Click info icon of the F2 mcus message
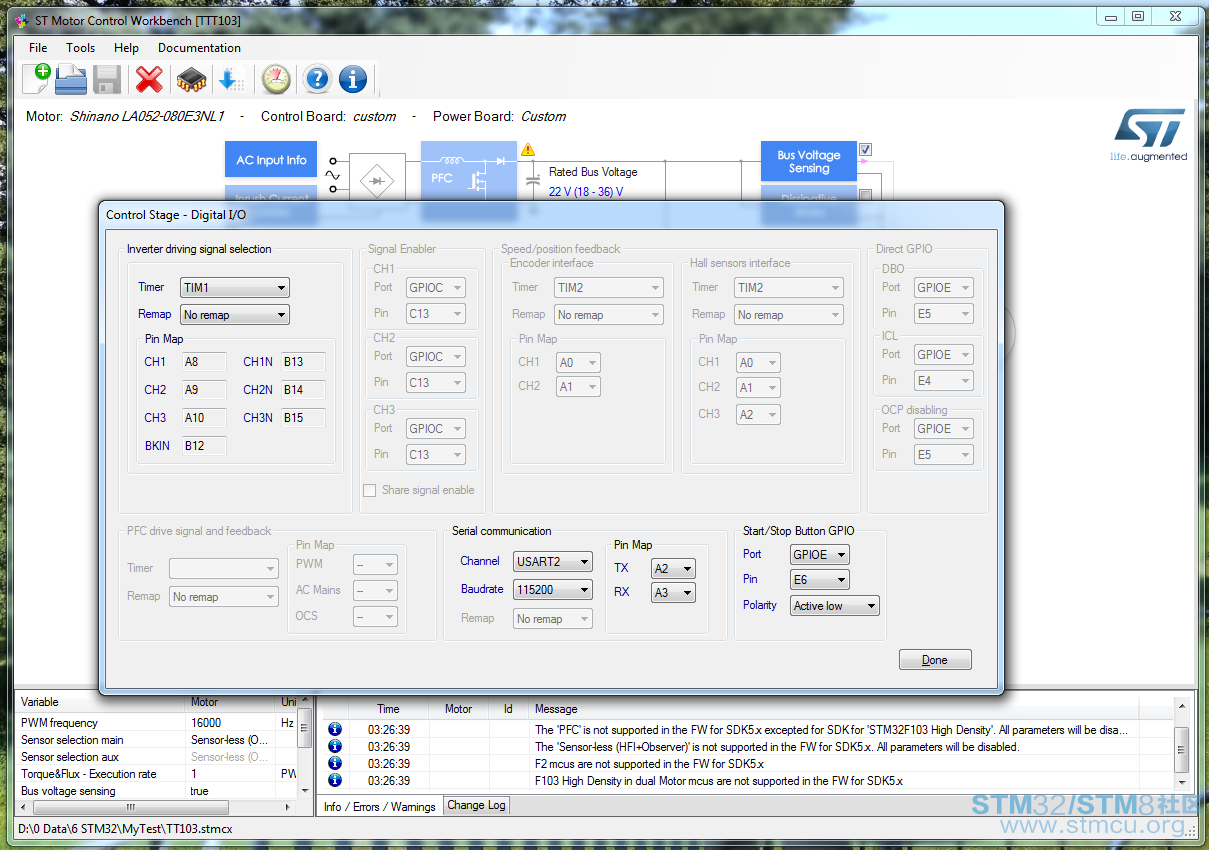This screenshot has width=1209, height=850. click(335, 764)
